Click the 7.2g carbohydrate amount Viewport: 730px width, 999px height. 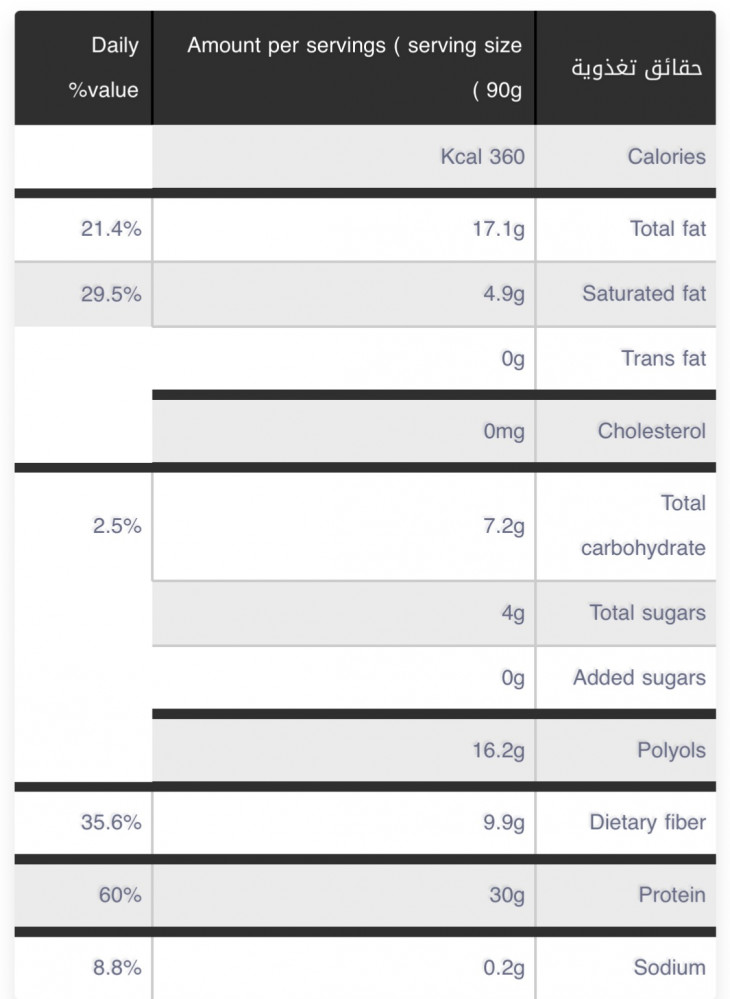[504, 526]
